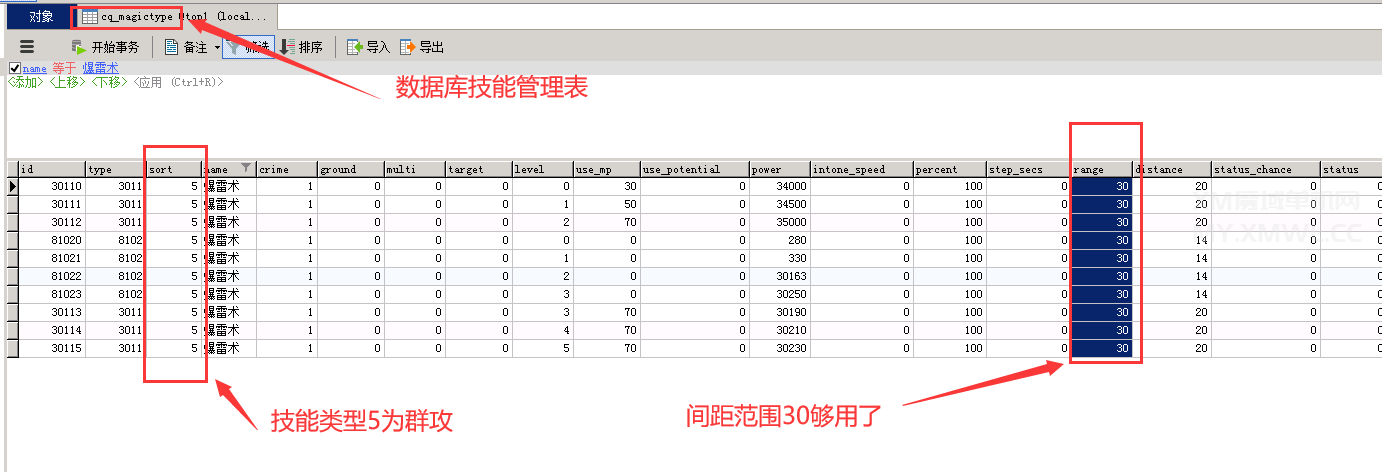Change the 等于 filter operator
The image size is (1382, 472).
(x=64, y=68)
